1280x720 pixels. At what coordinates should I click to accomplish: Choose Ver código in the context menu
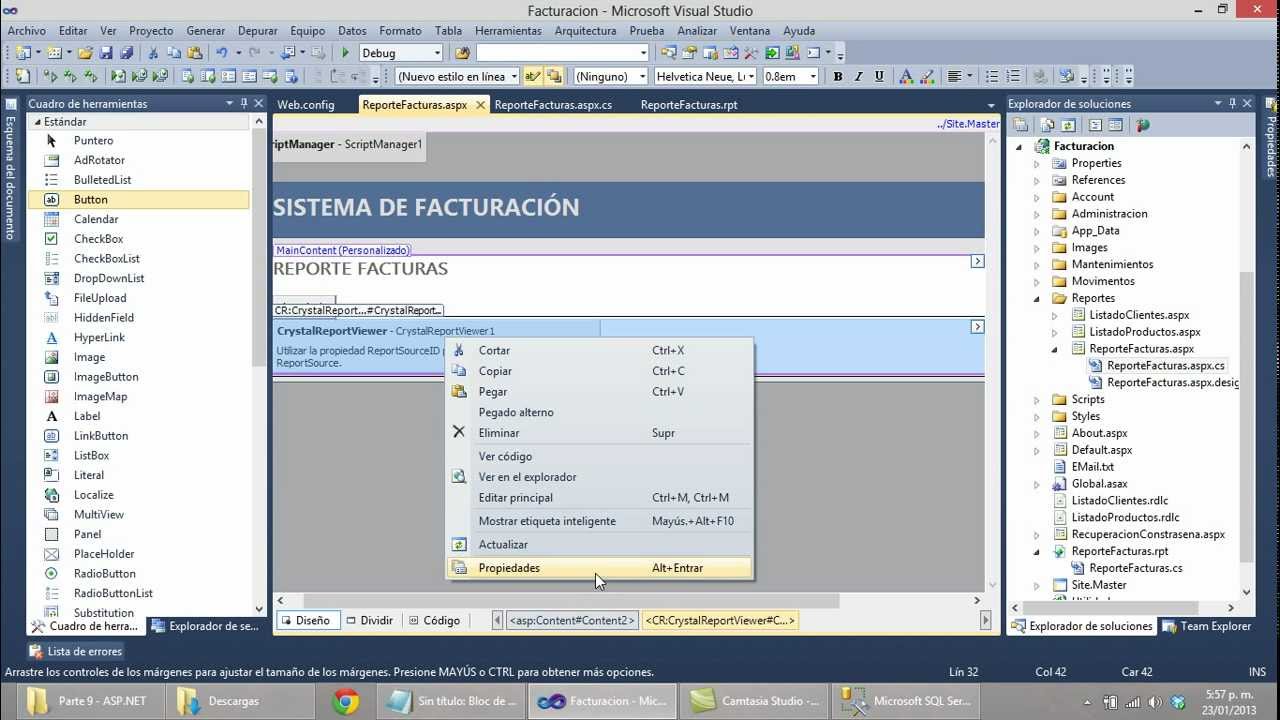click(600, 456)
